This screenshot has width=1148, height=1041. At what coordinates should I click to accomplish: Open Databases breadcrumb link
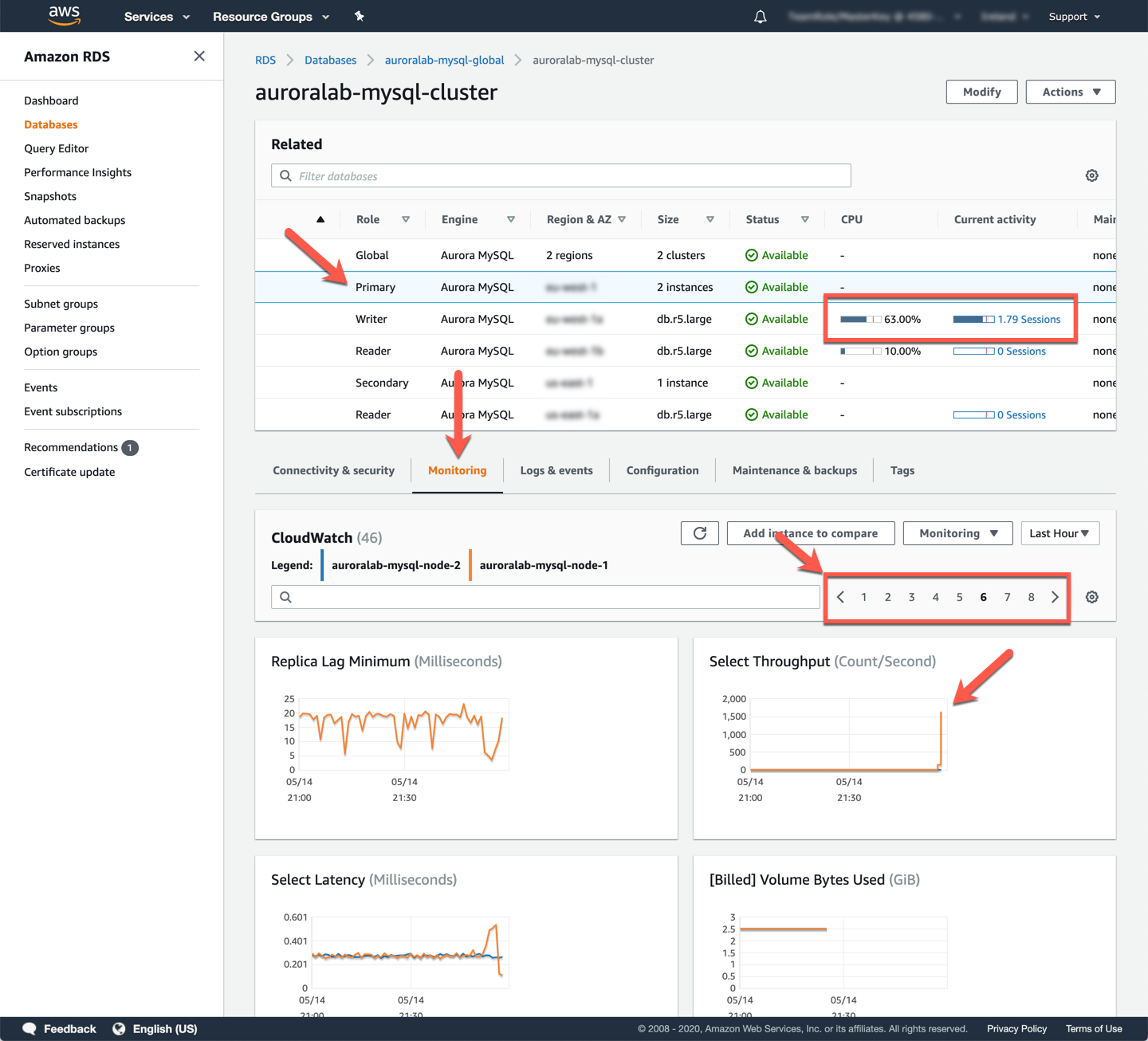point(330,60)
